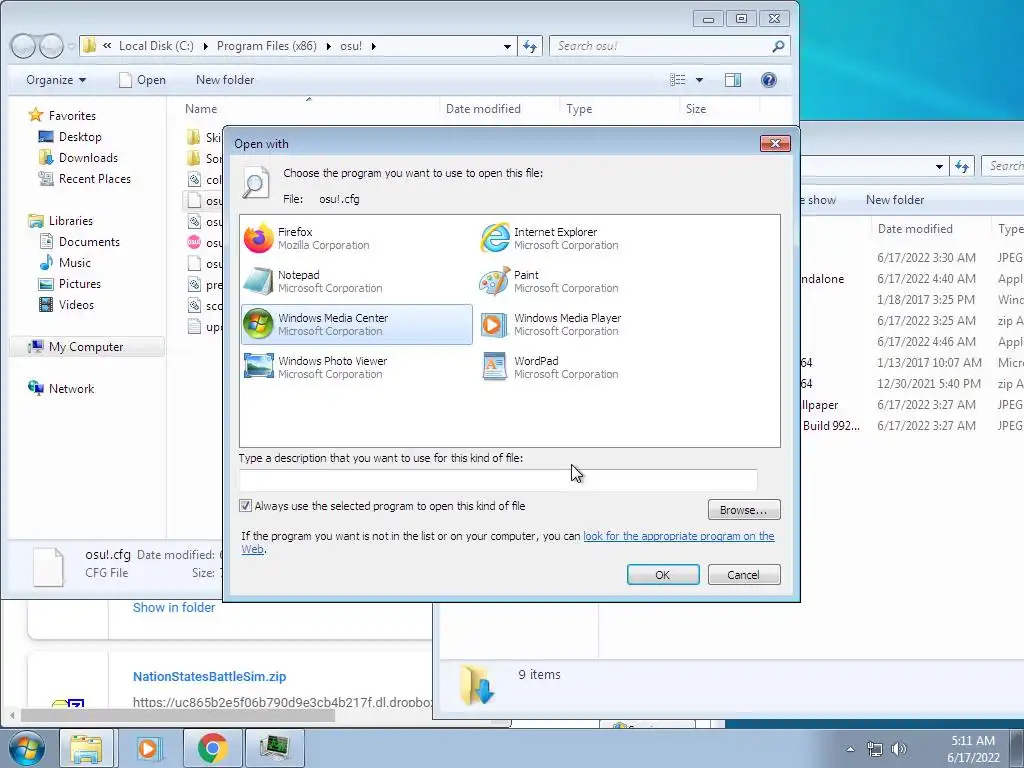Click New folder in osu! window toolbar
This screenshot has width=1024, height=768.
[x=225, y=80]
